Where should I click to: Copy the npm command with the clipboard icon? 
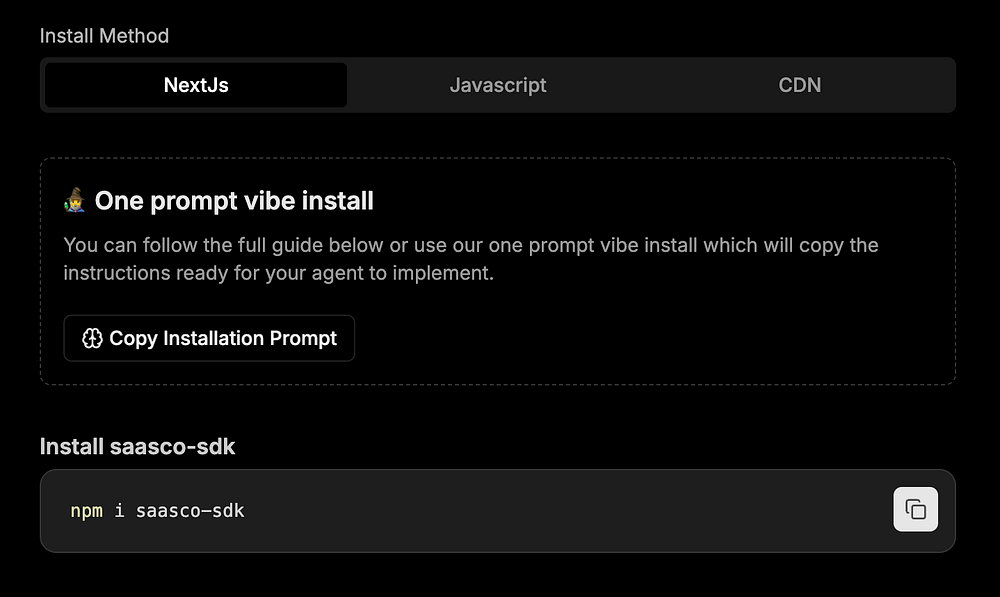coord(915,509)
